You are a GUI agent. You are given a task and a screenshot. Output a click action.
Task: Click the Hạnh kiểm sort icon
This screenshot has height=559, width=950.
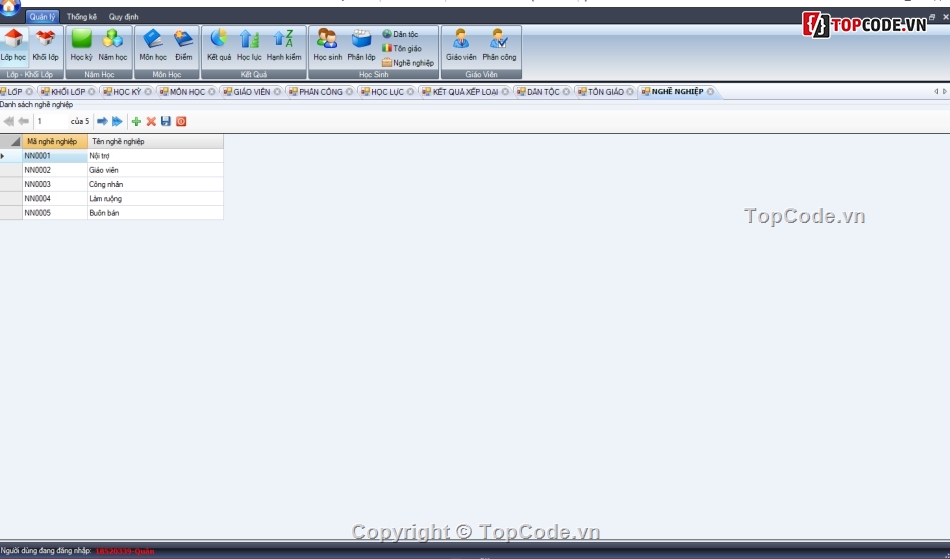coord(283,45)
